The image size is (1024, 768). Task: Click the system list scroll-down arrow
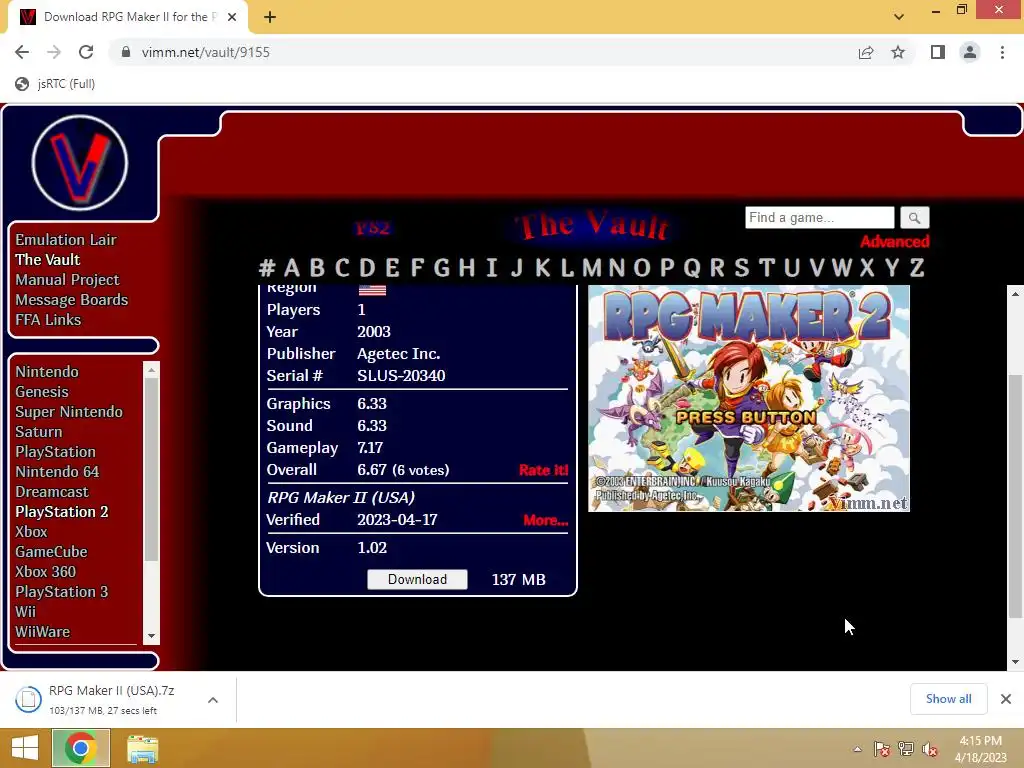pyautogui.click(x=152, y=636)
